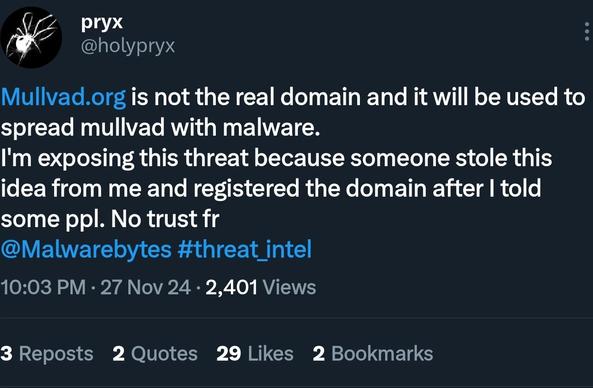The image size is (593, 388).
Task: Click the #threat_intel hashtag
Action: [244, 249]
